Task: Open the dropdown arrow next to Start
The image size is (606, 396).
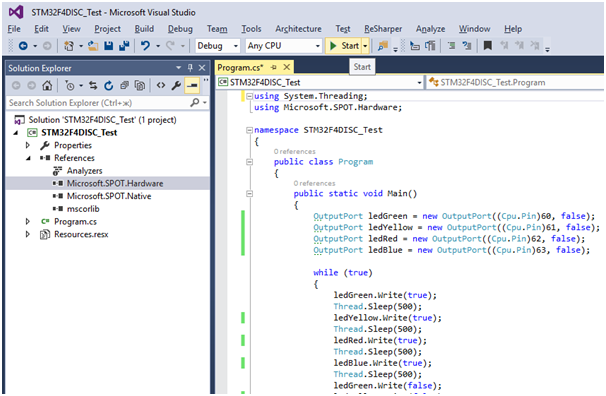Action: pos(365,46)
